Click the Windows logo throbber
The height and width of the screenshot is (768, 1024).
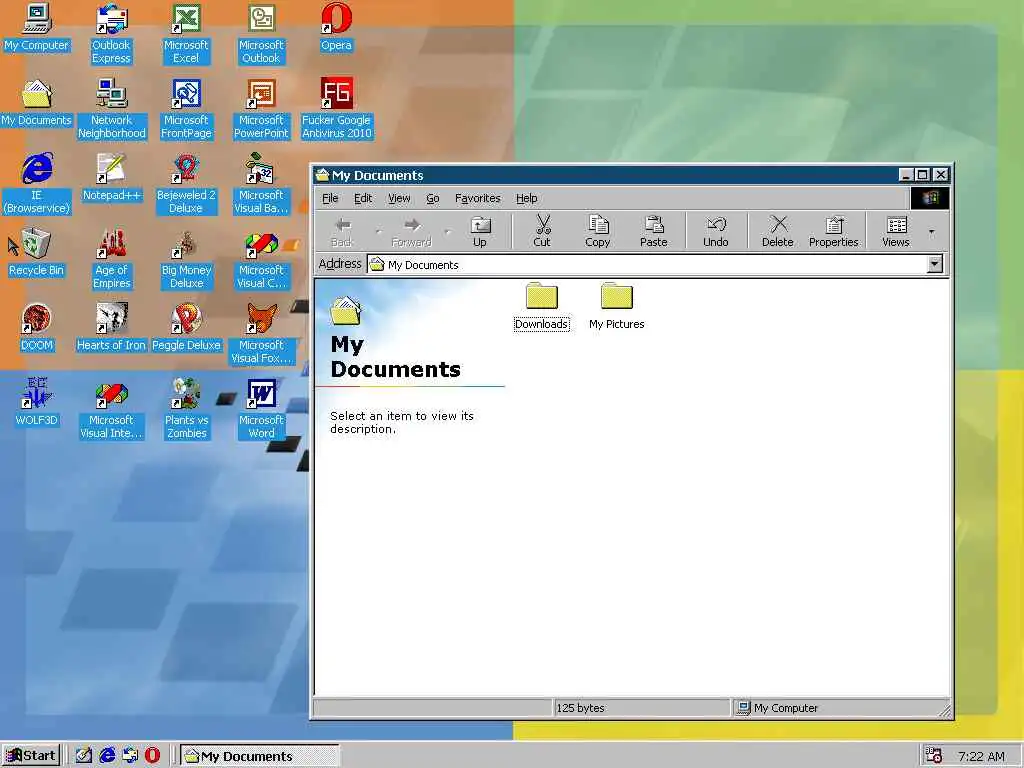[x=930, y=198]
